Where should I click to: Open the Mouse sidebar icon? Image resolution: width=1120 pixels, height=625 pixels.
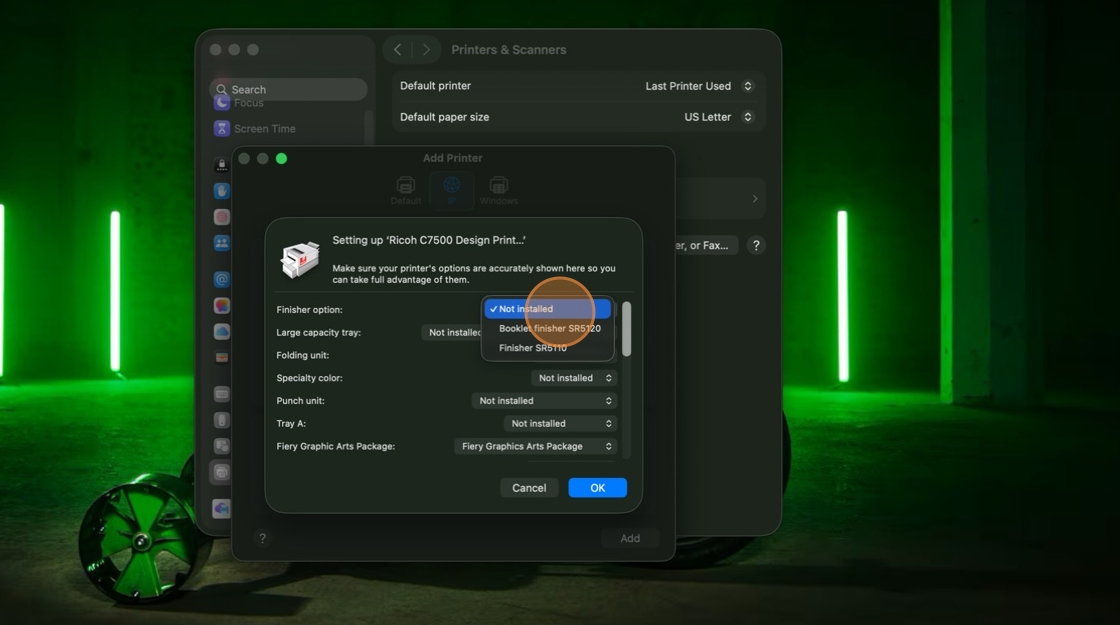point(221,420)
